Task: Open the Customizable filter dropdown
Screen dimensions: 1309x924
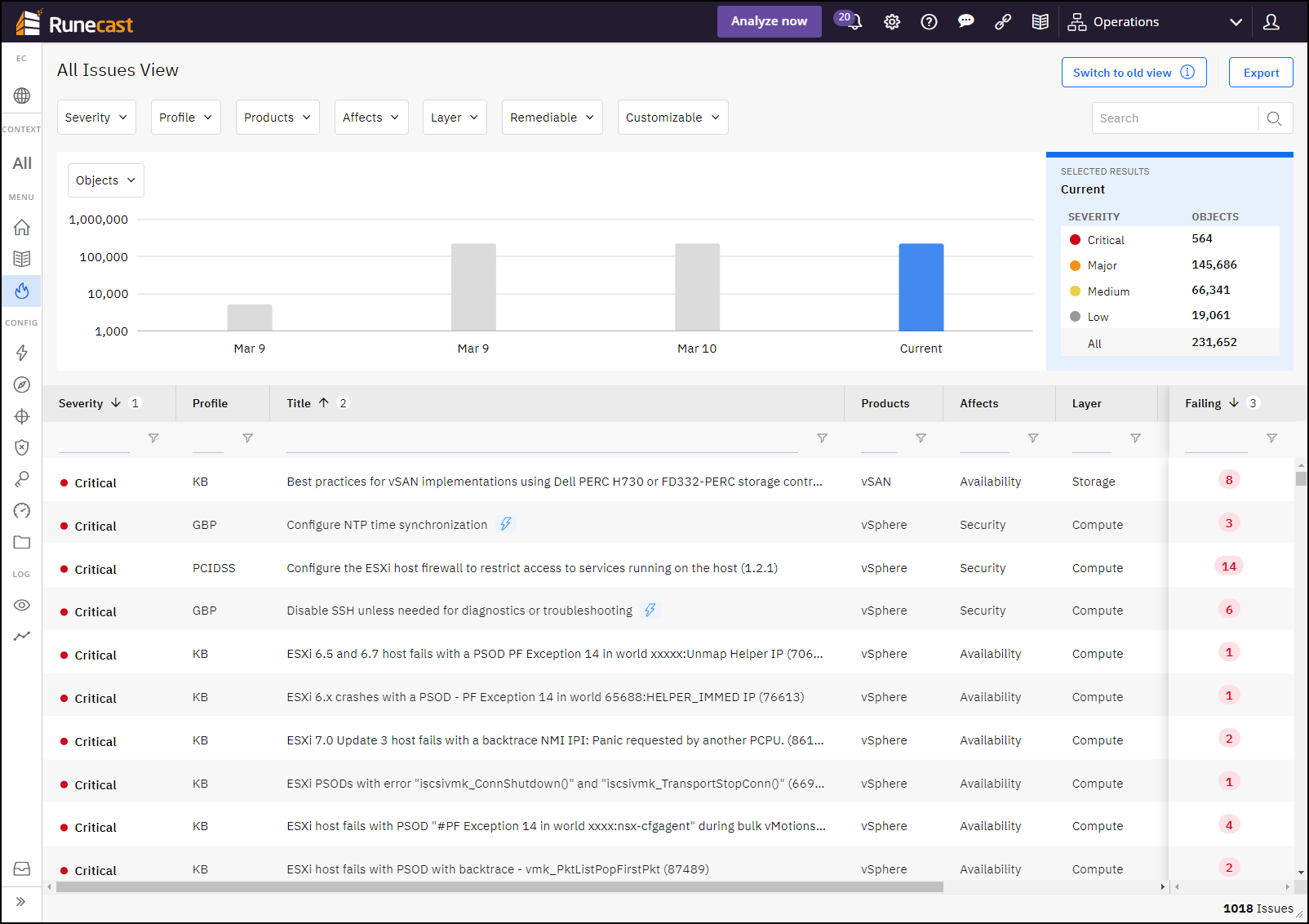Action: click(x=673, y=118)
